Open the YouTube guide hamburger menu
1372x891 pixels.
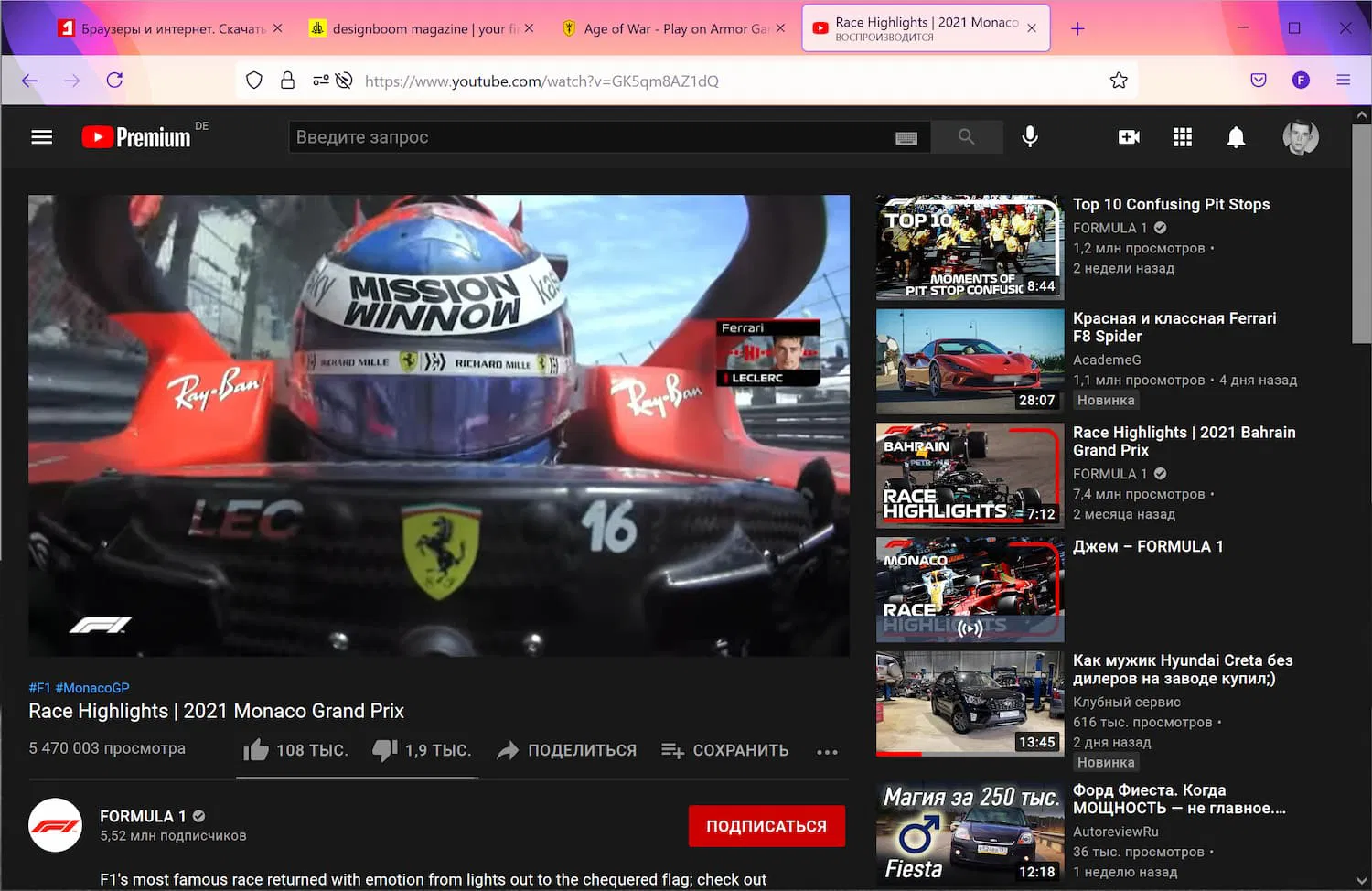pyautogui.click(x=41, y=137)
